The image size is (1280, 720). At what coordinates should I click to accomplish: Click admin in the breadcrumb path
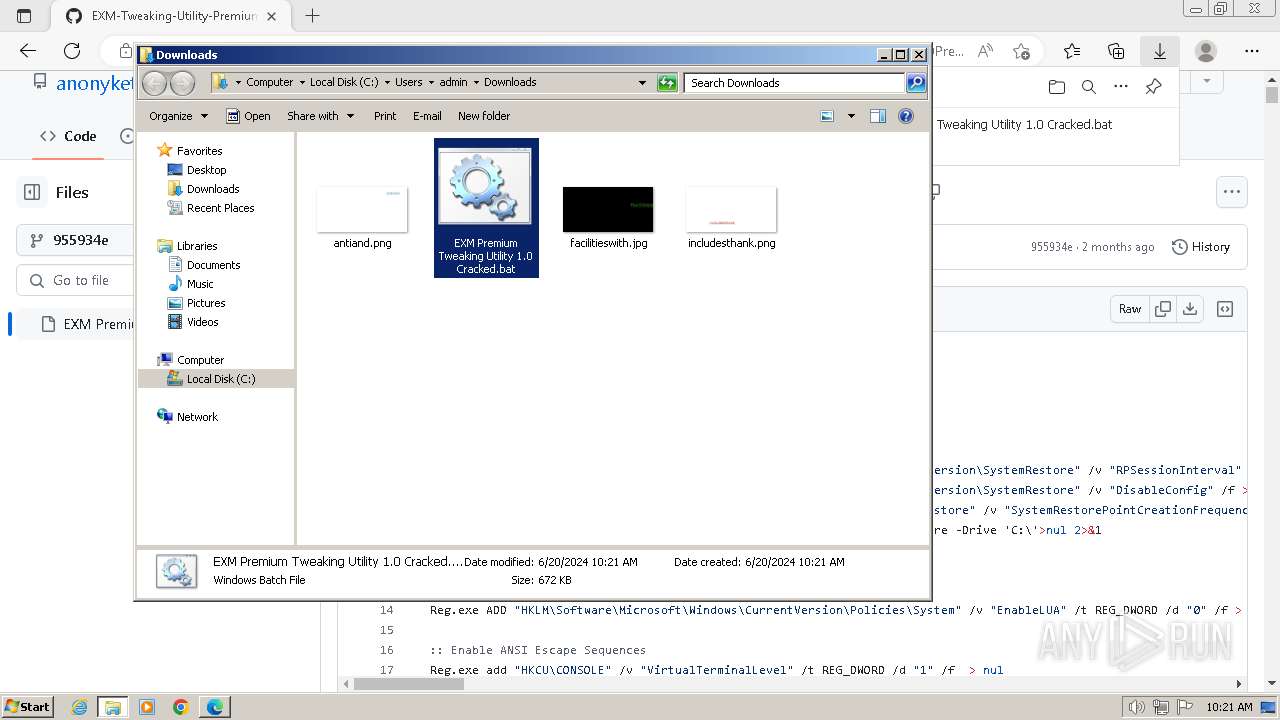pyautogui.click(x=453, y=83)
